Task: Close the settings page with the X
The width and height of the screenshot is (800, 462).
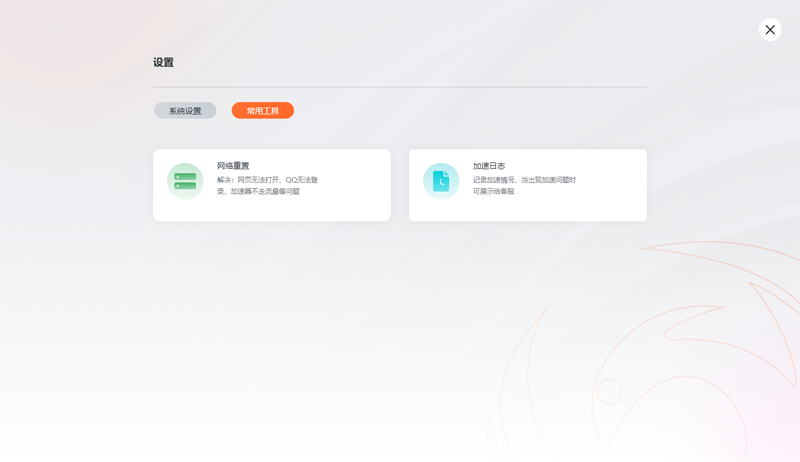Action: coord(770,30)
